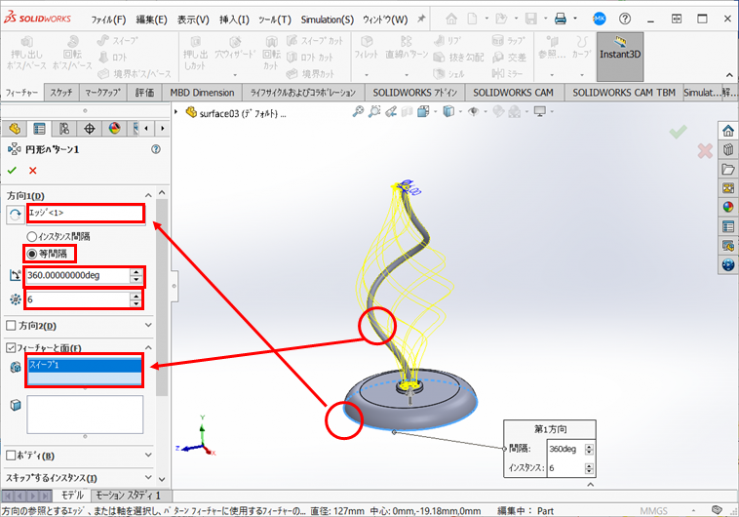Switch to the モーション スタディ 1 tab

[x=126, y=495]
